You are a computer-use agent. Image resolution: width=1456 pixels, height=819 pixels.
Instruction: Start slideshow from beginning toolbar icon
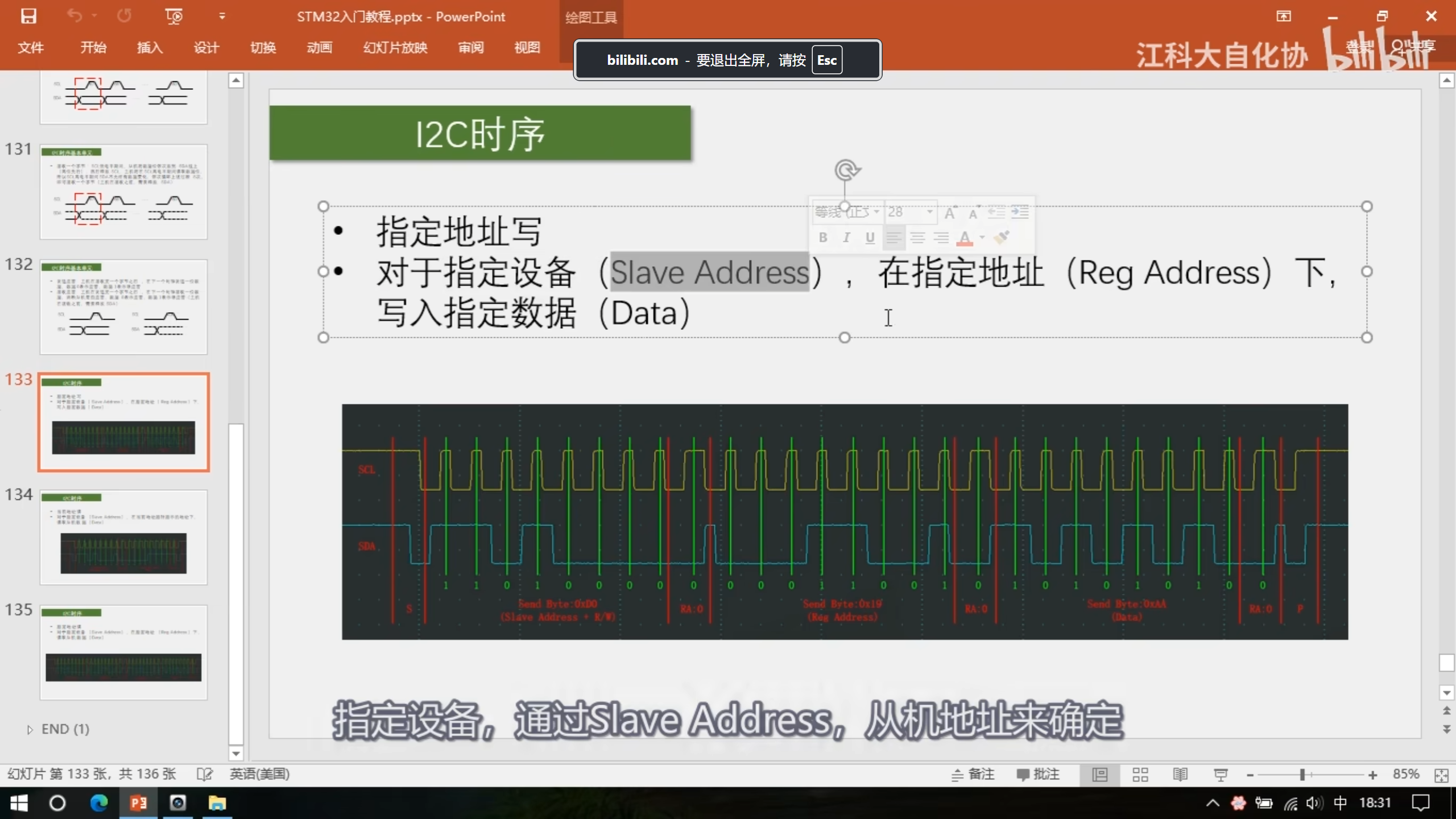coord(174,16)
